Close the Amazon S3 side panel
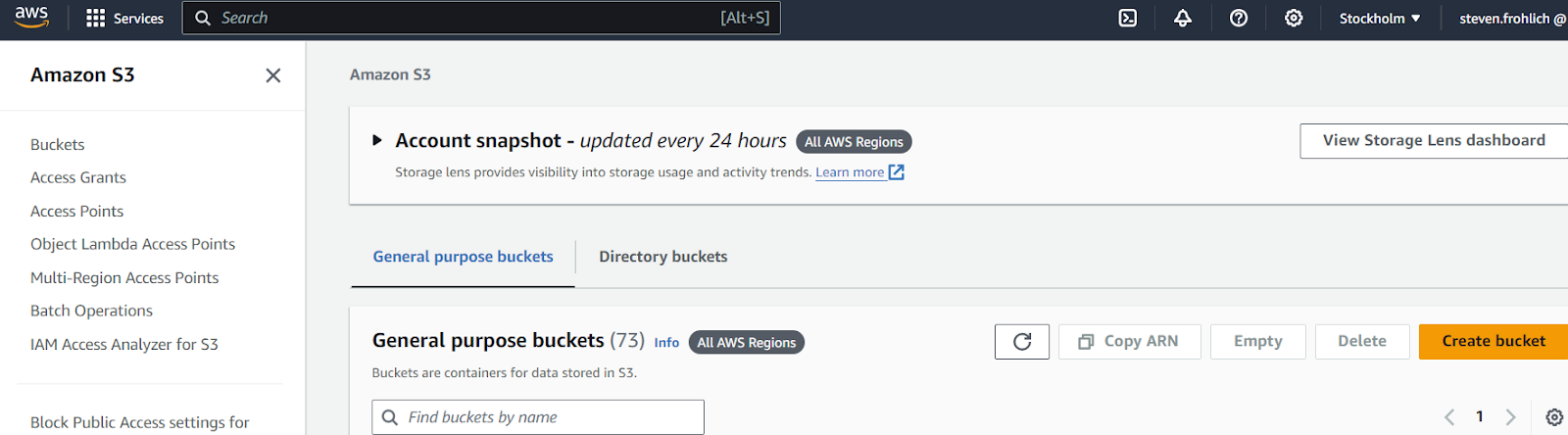This screenshot has height=435, width=1568. 273,75
